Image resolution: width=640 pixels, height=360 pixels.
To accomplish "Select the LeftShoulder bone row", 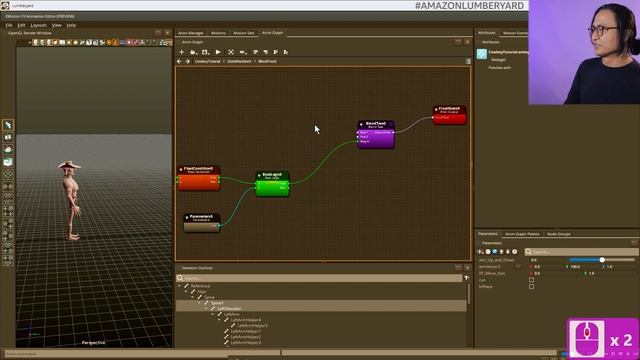I will pos(229,309).
